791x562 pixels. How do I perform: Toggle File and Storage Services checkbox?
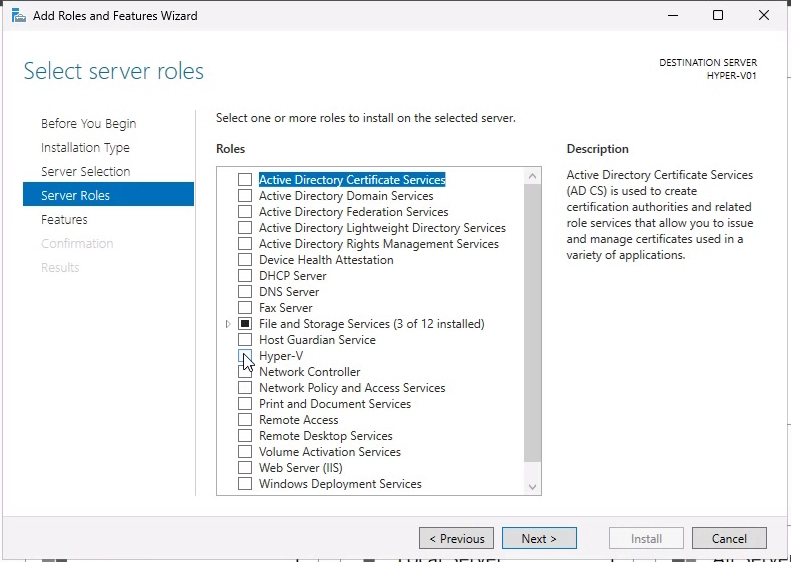click(x=245, y=324)
